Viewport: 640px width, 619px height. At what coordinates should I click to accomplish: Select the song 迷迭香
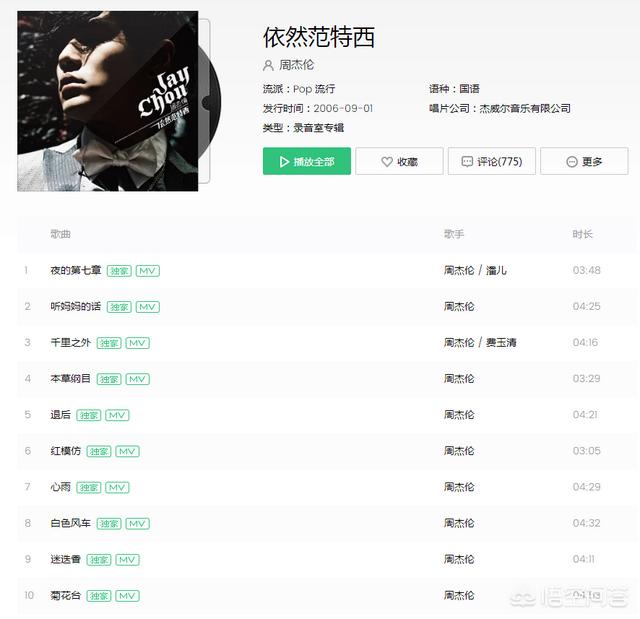point(66,559)
